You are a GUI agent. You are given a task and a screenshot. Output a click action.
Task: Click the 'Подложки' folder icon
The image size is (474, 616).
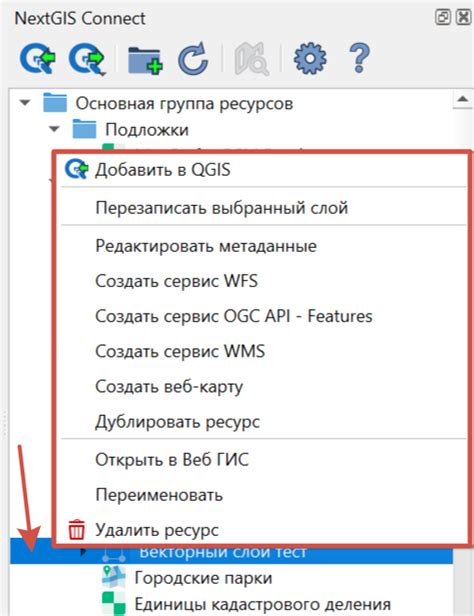click(x=84, y=129)
